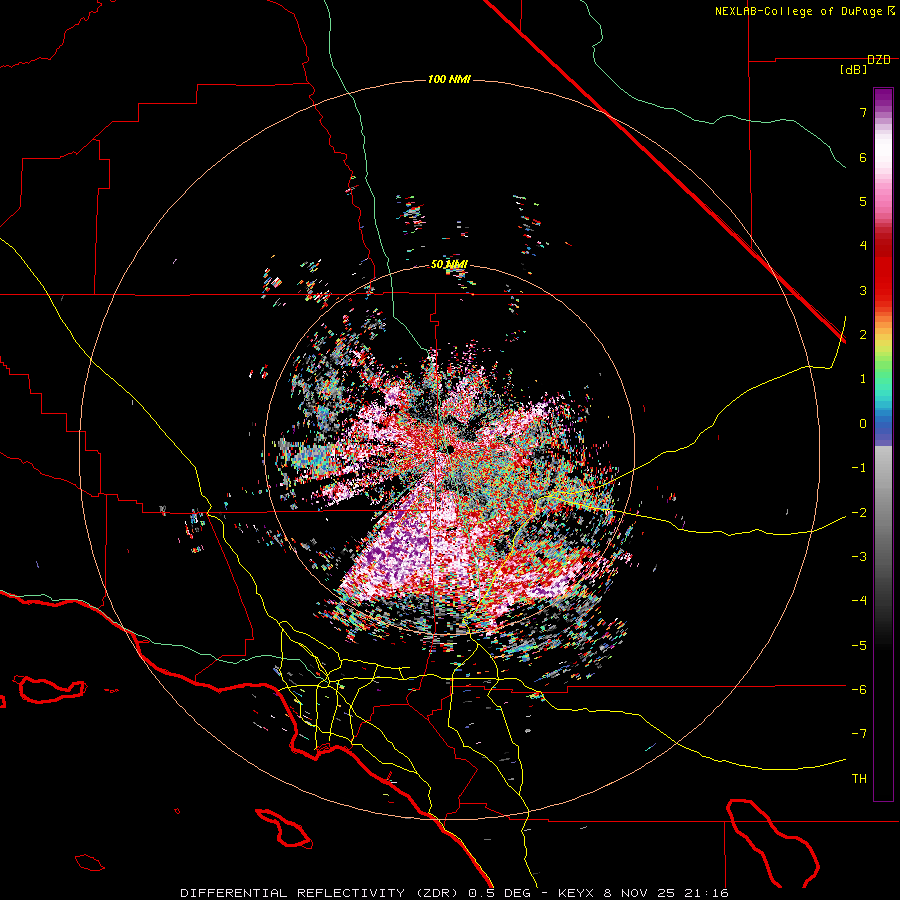Click the -6 value on the scale

point(859,690)
